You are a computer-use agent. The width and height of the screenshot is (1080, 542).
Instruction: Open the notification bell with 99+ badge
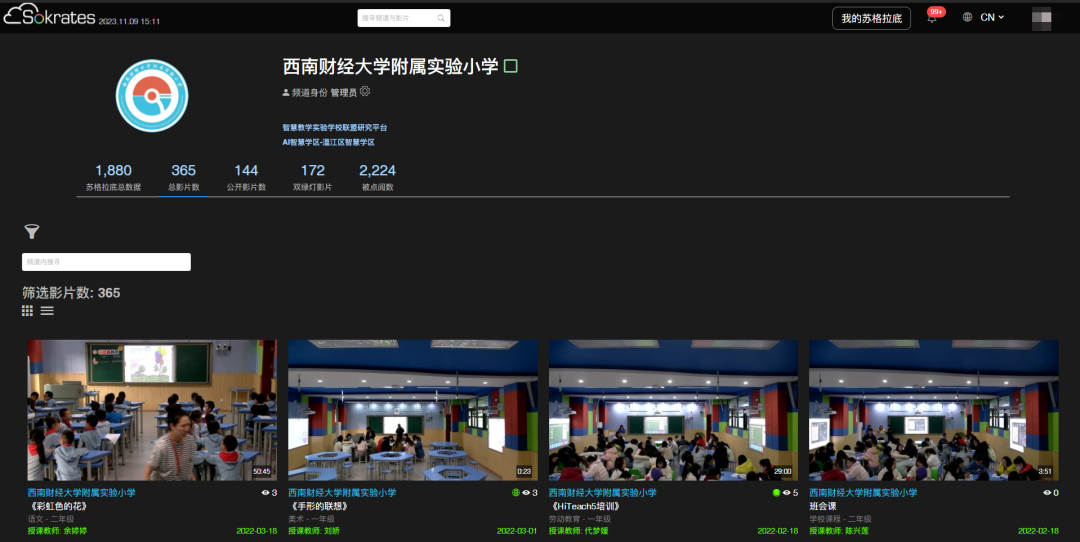[932, 19]
